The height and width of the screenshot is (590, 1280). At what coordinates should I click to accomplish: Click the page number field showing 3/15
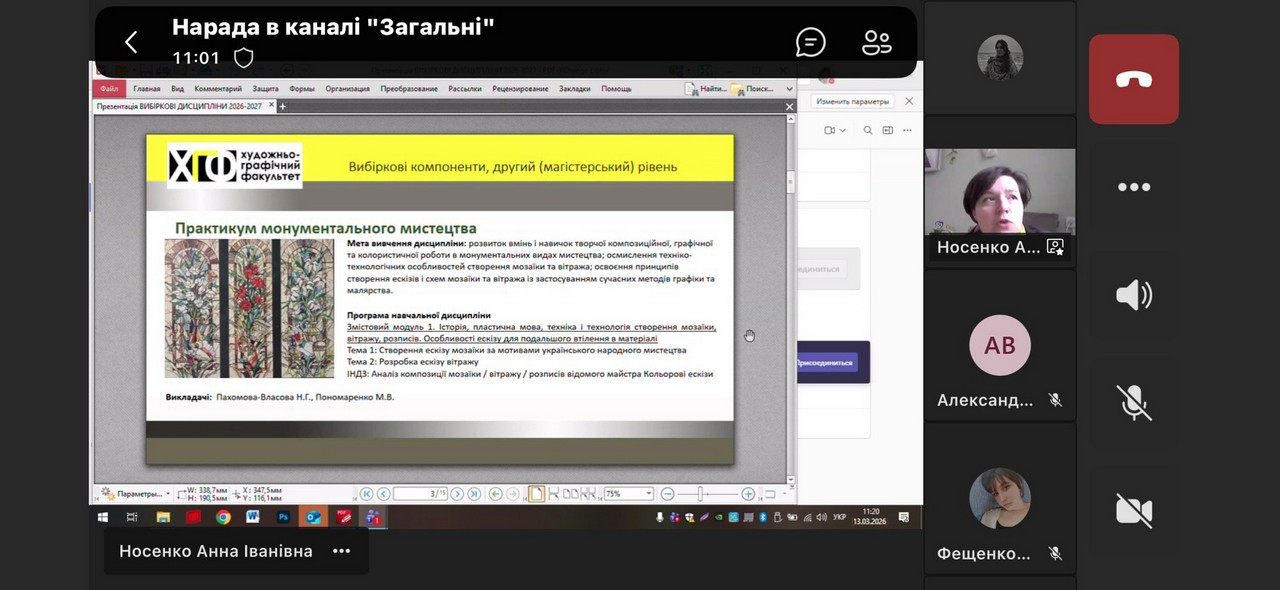(420, 494)
